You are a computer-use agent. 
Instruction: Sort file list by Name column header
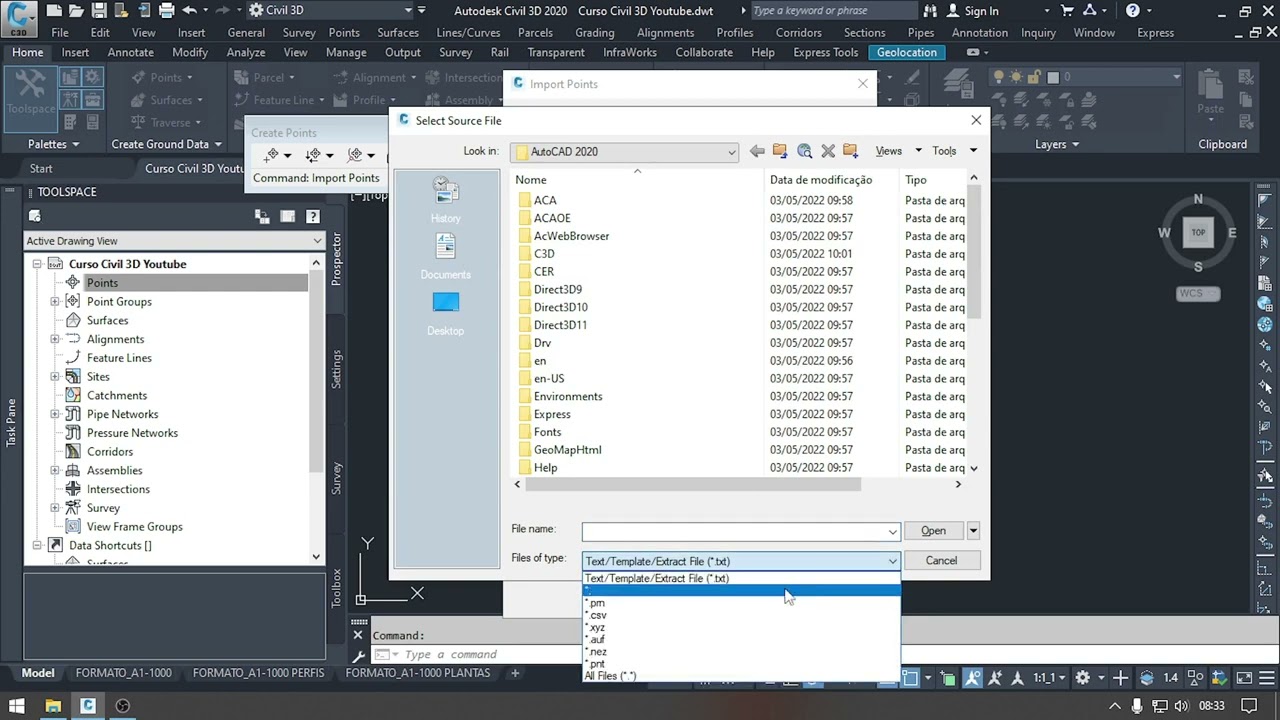(637, 180)
